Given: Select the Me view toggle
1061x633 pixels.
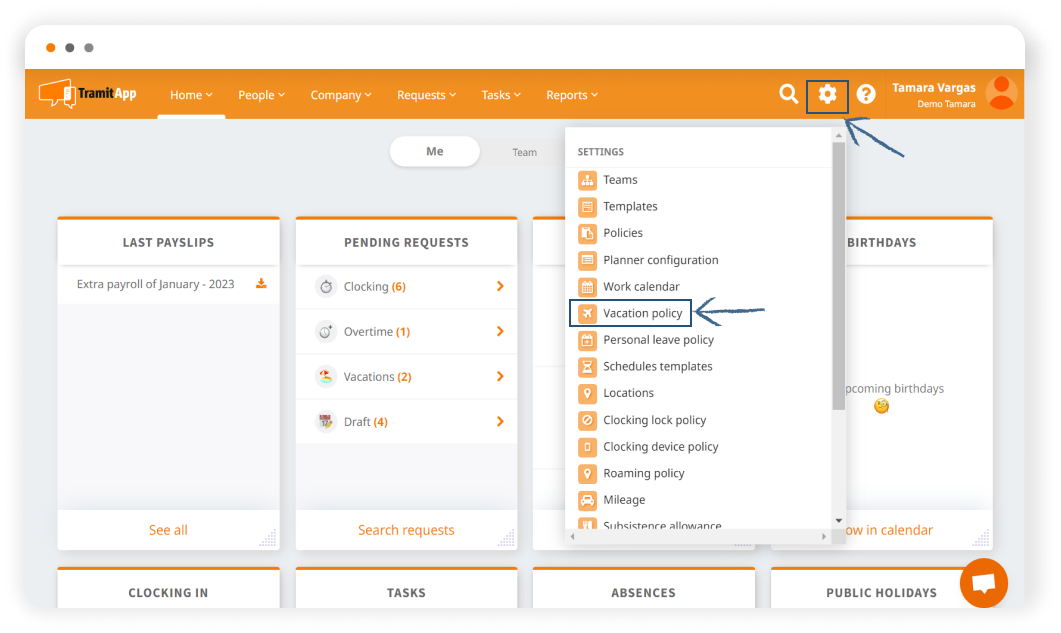Looking at the screenshot, I should 435,152.
